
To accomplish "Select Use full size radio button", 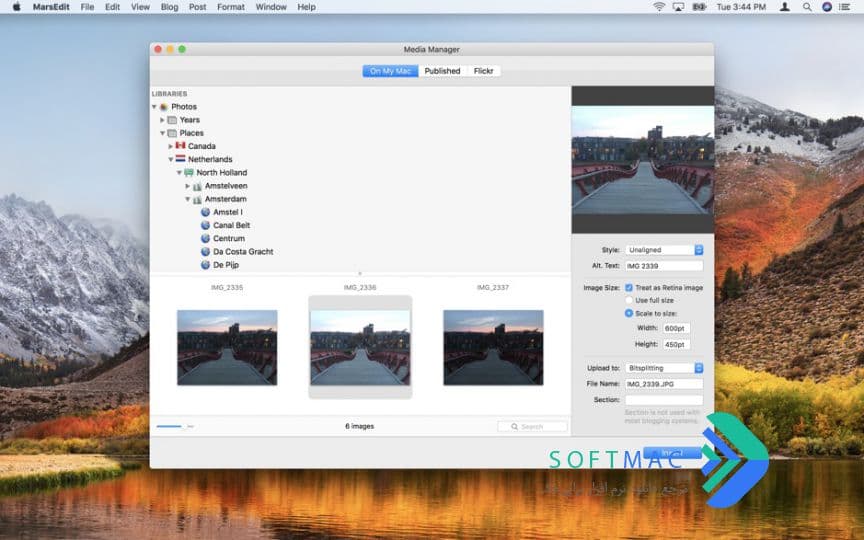I will [629, 300].
